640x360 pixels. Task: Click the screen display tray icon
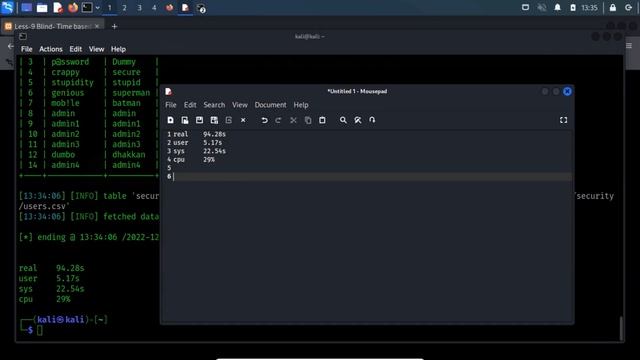pyautogui.click(x=525, y=8)
